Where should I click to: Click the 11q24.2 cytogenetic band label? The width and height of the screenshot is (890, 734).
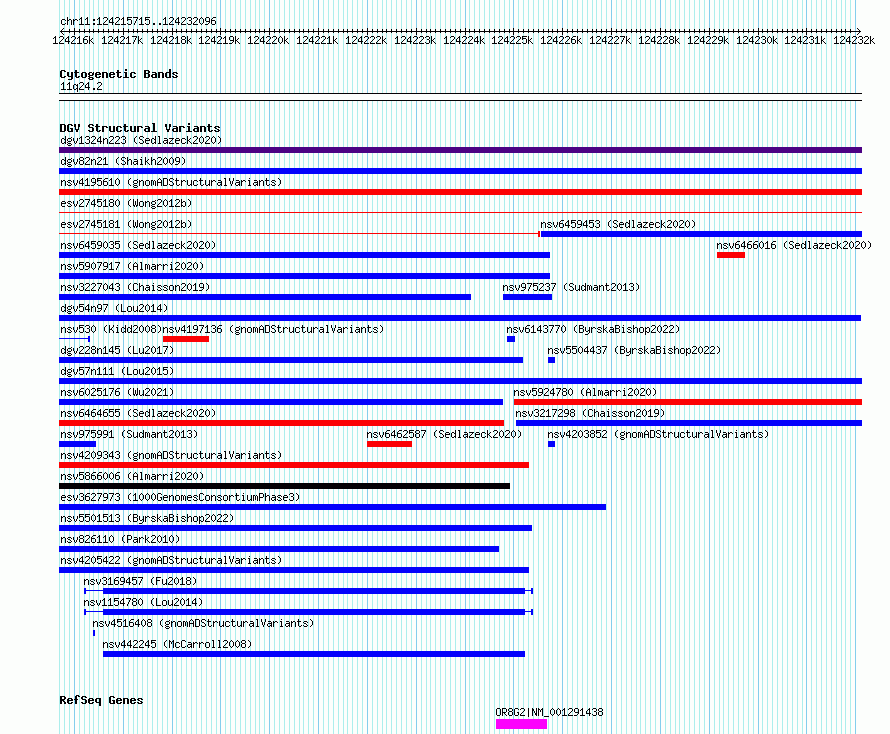tap(81, 86)
